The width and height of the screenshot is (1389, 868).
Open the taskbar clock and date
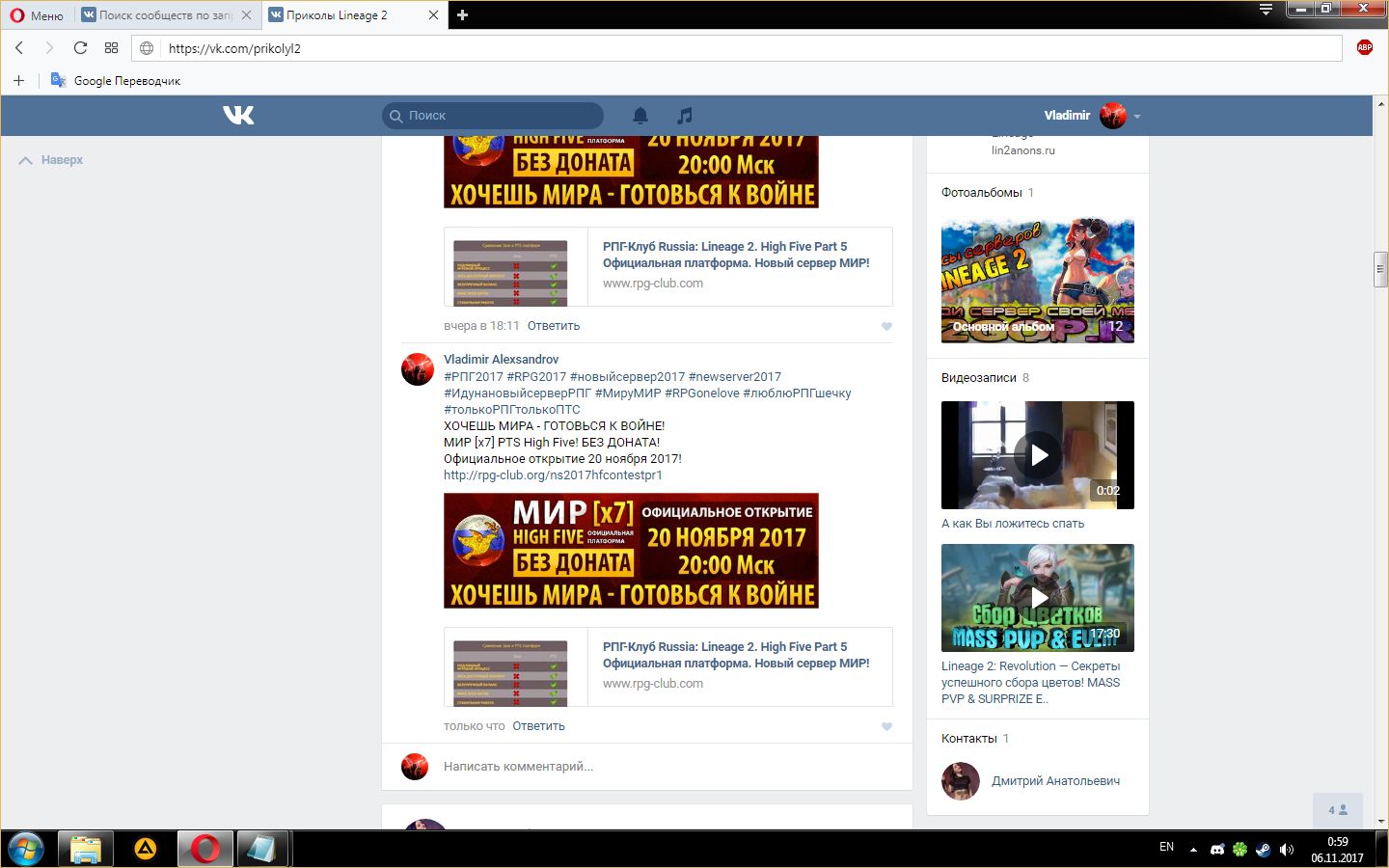[x=1337, y=850]
